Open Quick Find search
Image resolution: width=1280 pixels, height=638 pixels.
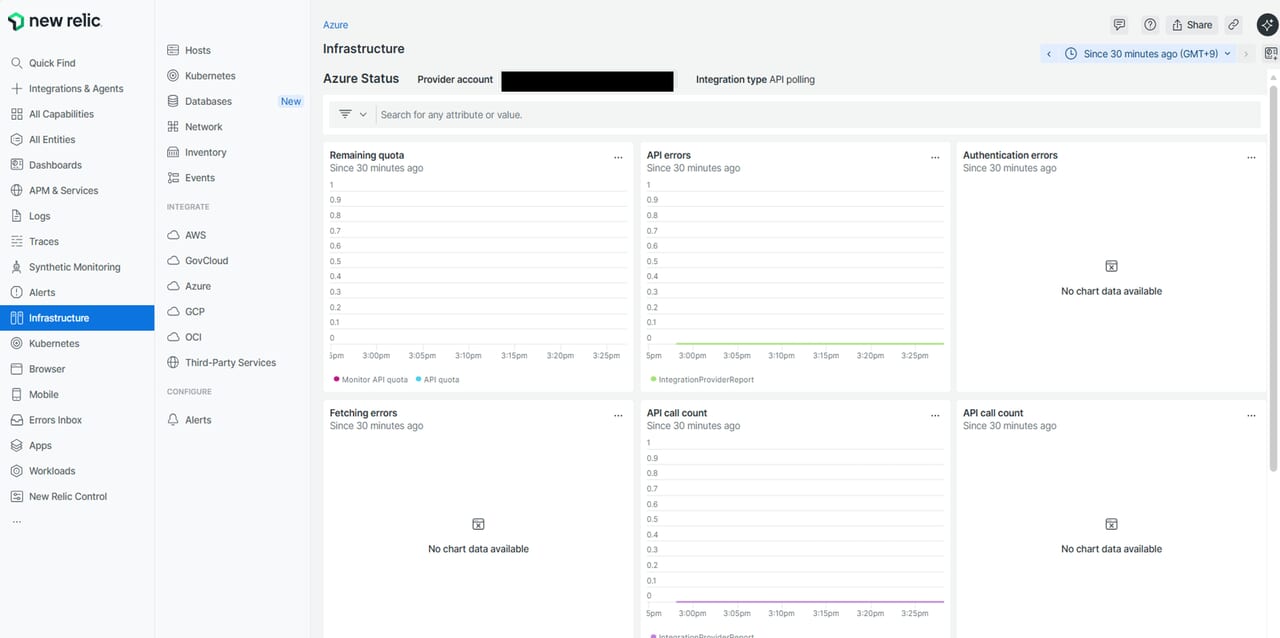tap(52, 63)
